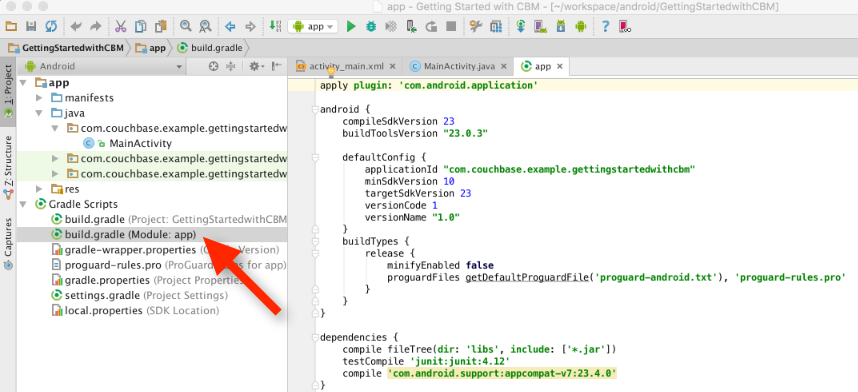Open Settings via the wrench icon
858x392 pixels.
[476, 26]
